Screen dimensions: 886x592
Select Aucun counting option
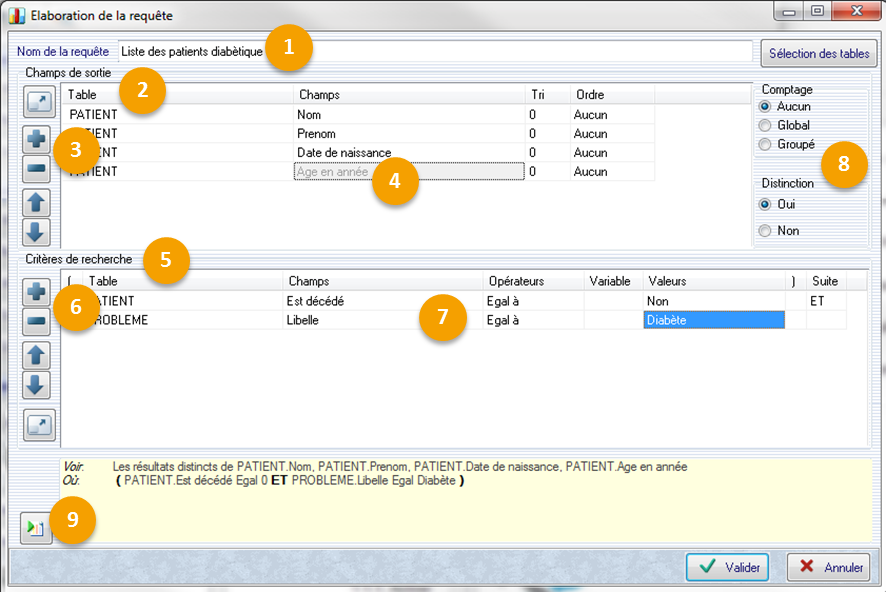[x=766, y=106]
